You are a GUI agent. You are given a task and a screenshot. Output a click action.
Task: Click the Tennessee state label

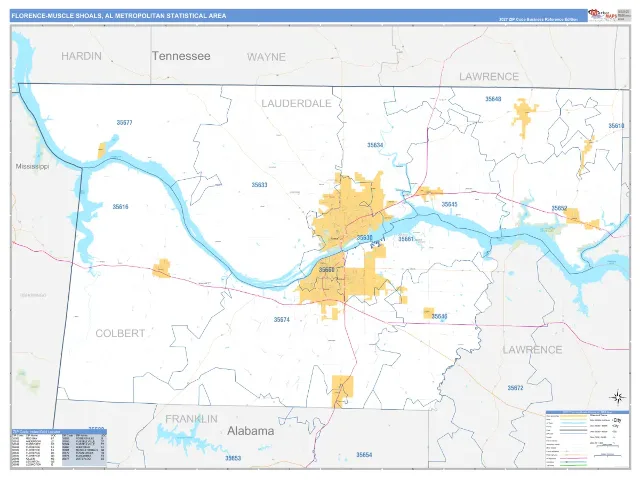[181, 56]
